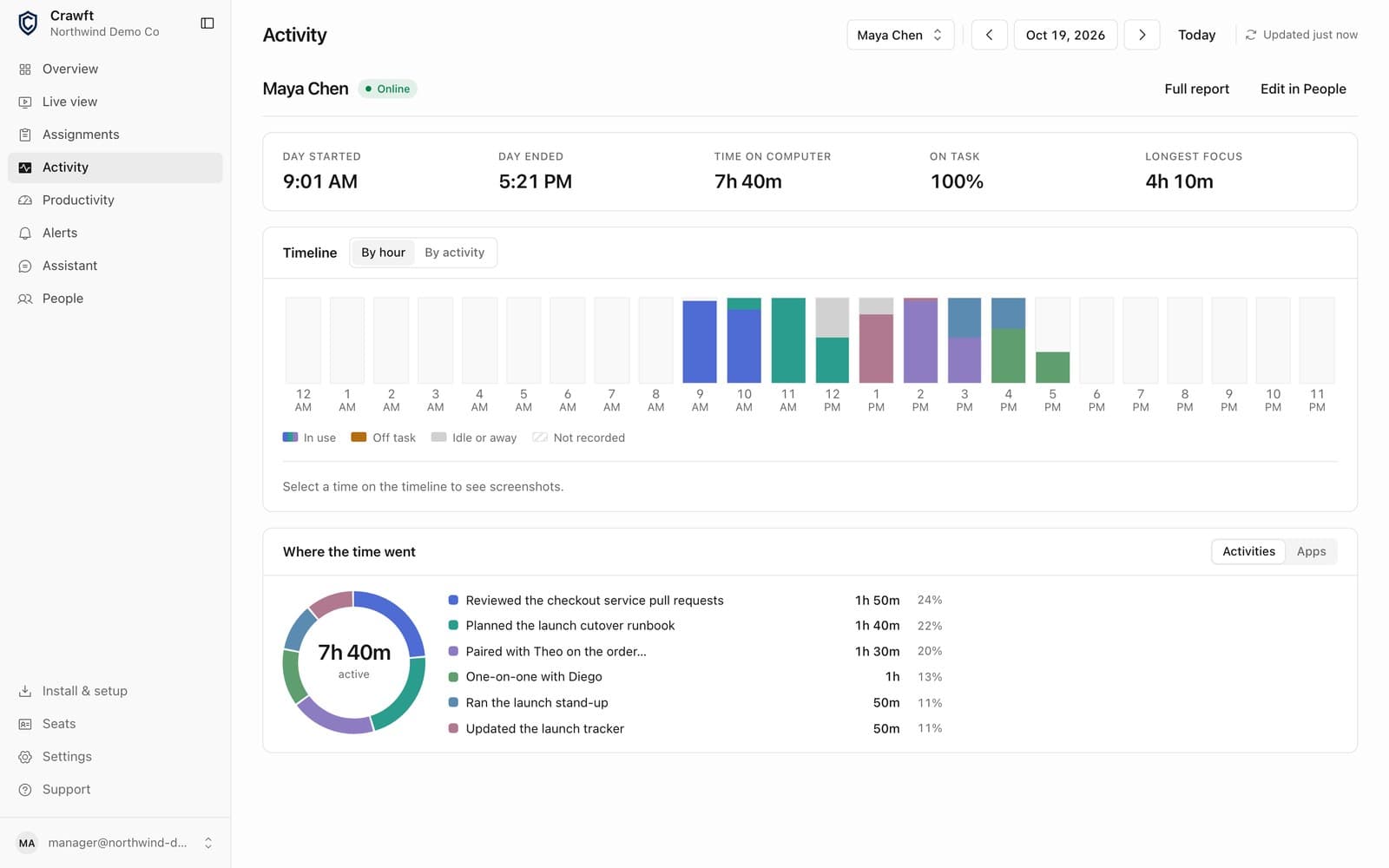Viewport: 1389px width, 868px height.
Task: Select the 5 PM timeline bar
Action: point(1052,340)
